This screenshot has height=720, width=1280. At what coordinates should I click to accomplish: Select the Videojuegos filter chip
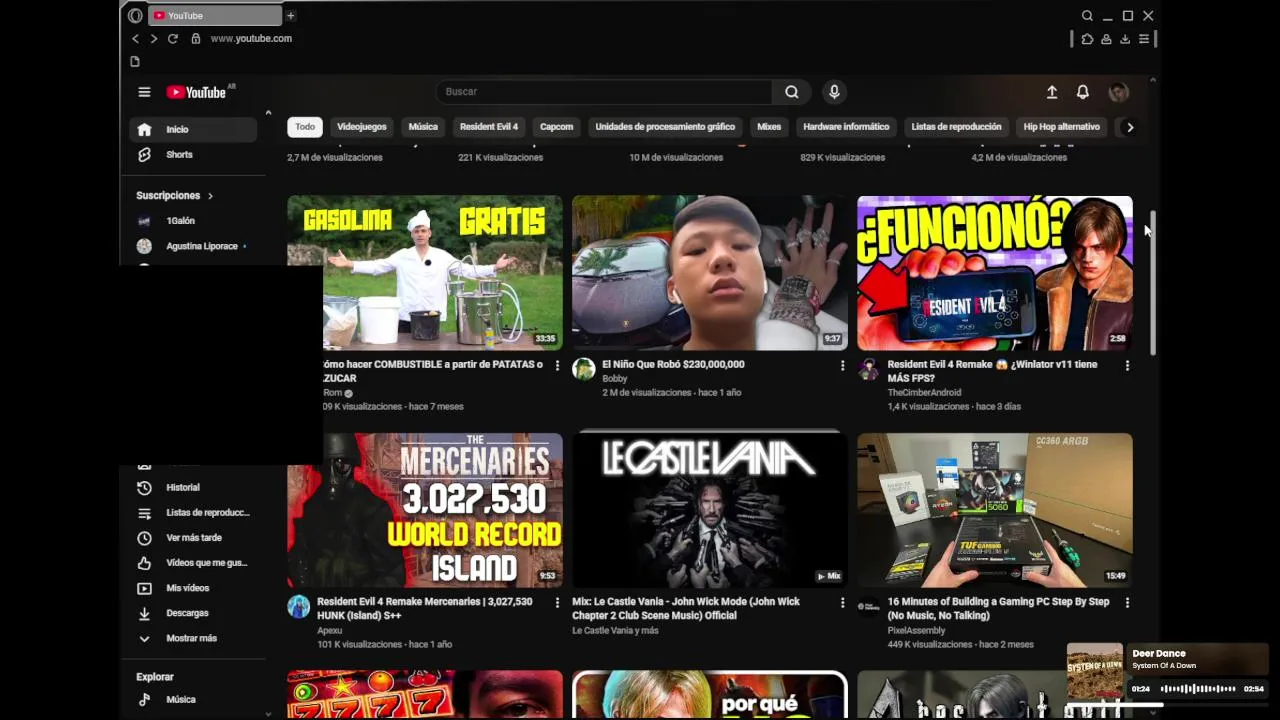tap(361, 127)
